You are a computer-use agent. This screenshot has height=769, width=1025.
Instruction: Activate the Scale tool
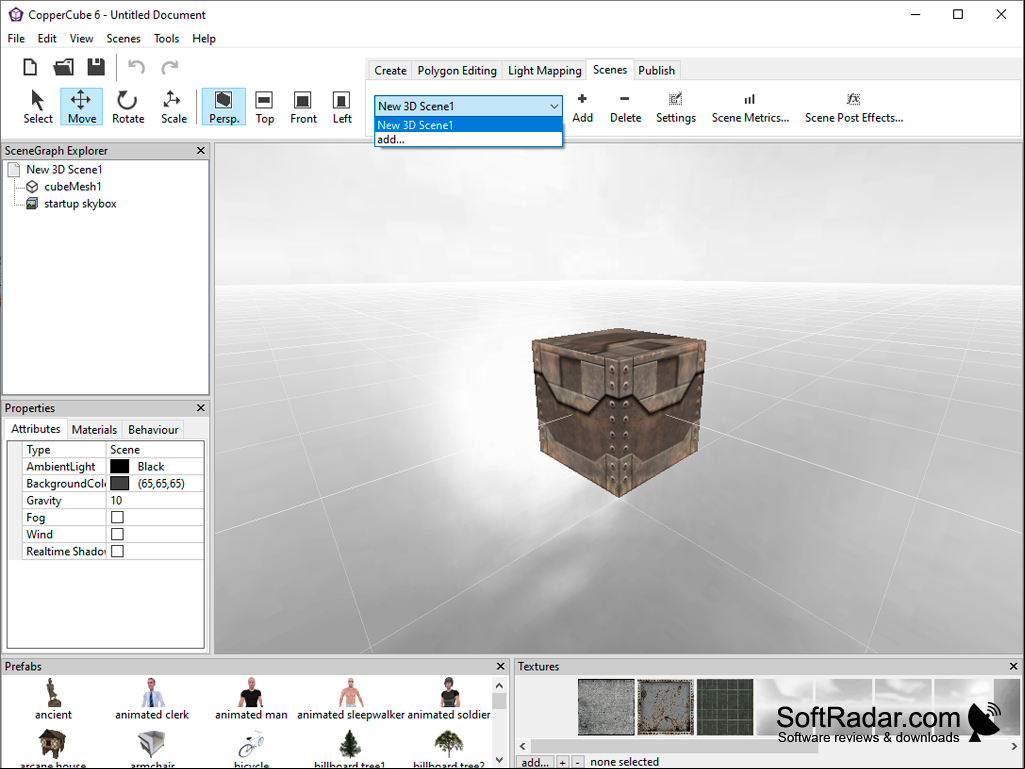point(173,107)
